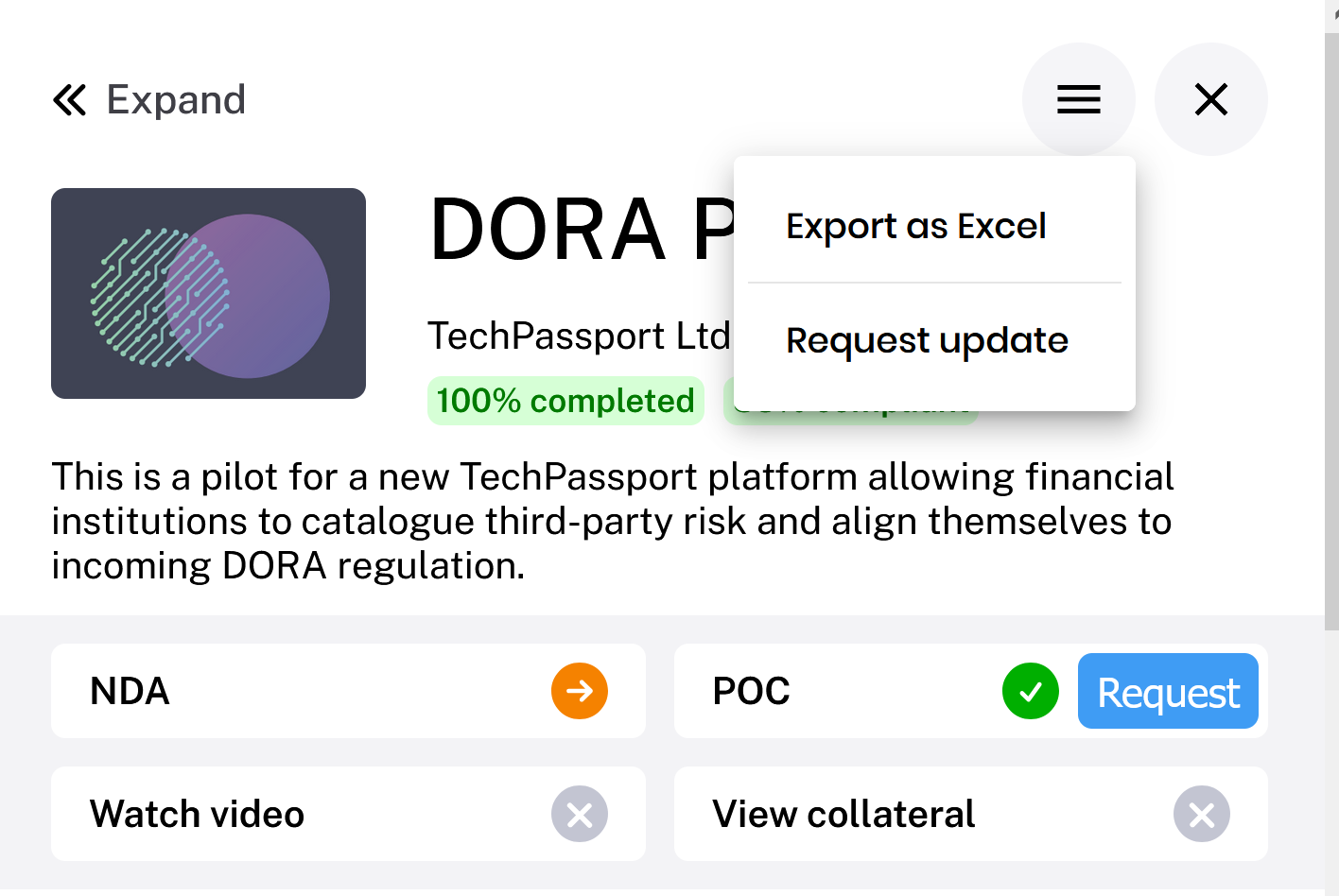Click the vertical scrollbar on the right
Image resolution: width=1339 pixels, height=896 pixels.
click(1331, 331)
